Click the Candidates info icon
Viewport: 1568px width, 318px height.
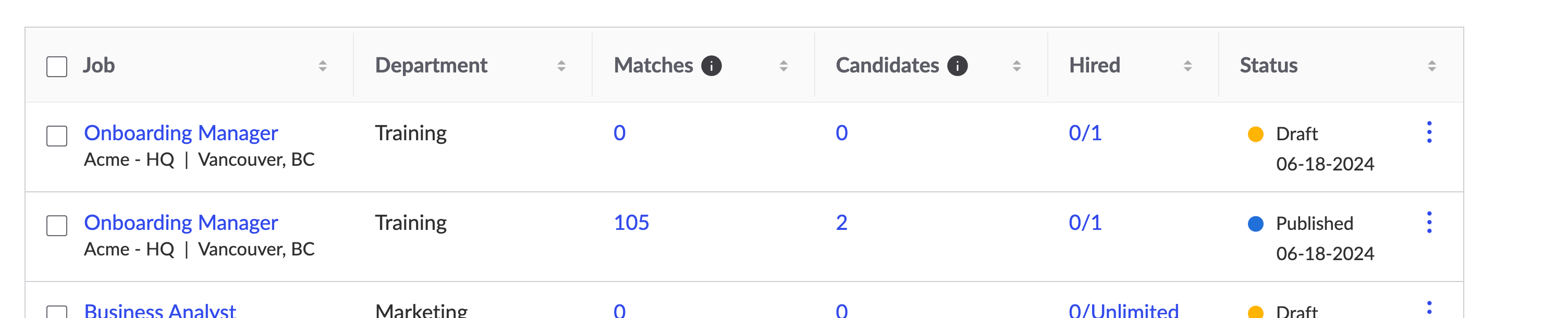[957, 66]
